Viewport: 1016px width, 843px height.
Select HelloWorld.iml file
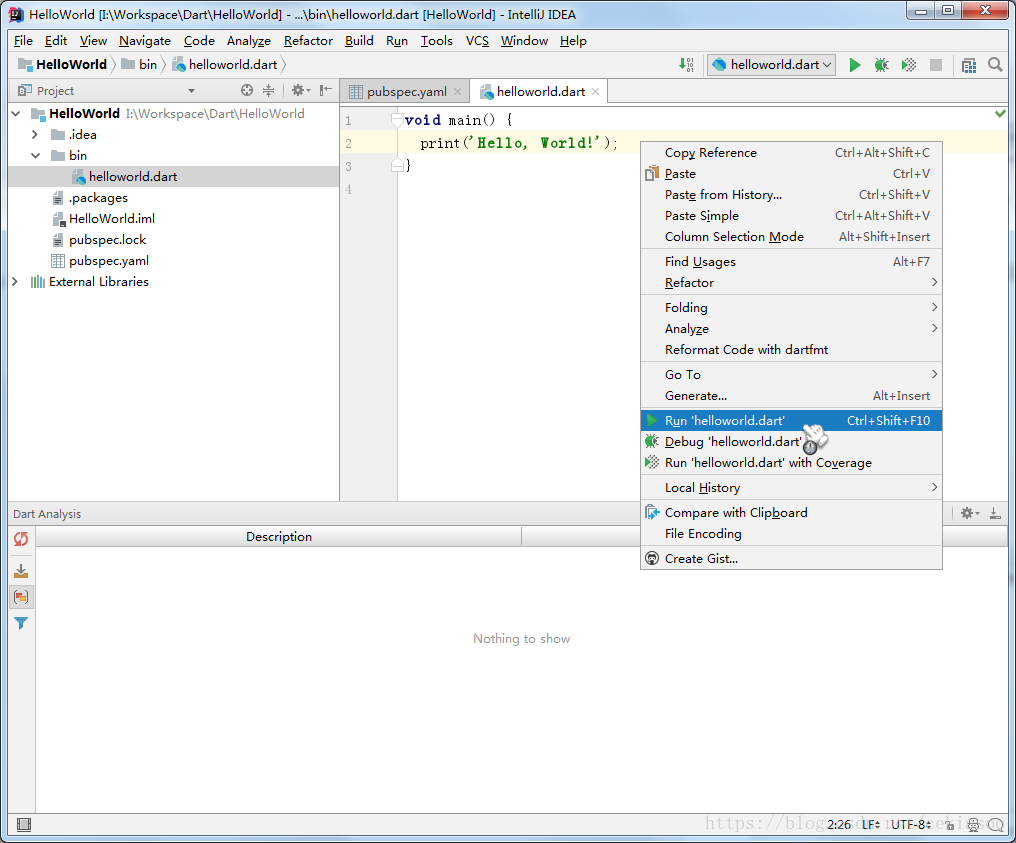pyautogui.click(x=111, y=219)
